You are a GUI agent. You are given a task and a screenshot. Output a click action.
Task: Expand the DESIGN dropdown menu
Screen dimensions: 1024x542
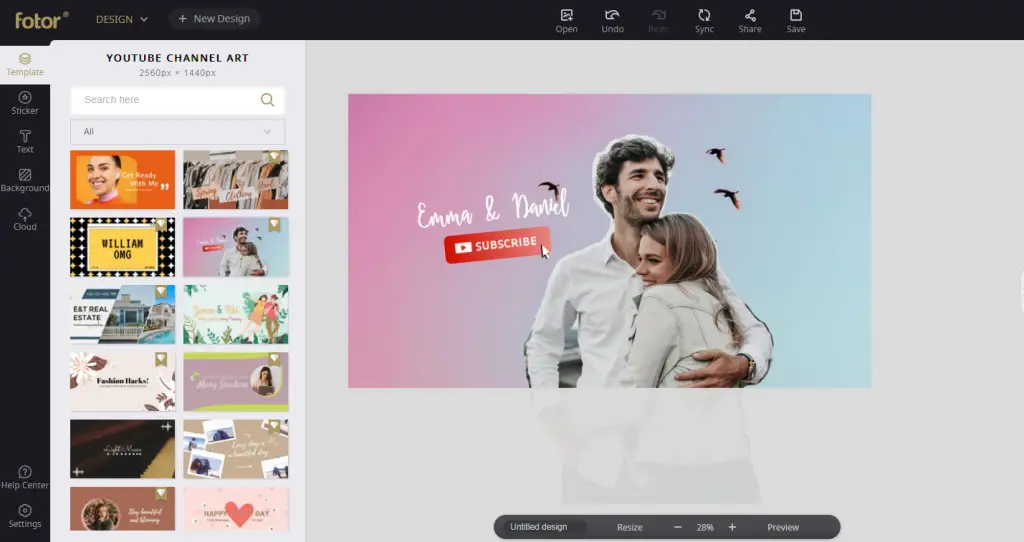pos(121,19)
